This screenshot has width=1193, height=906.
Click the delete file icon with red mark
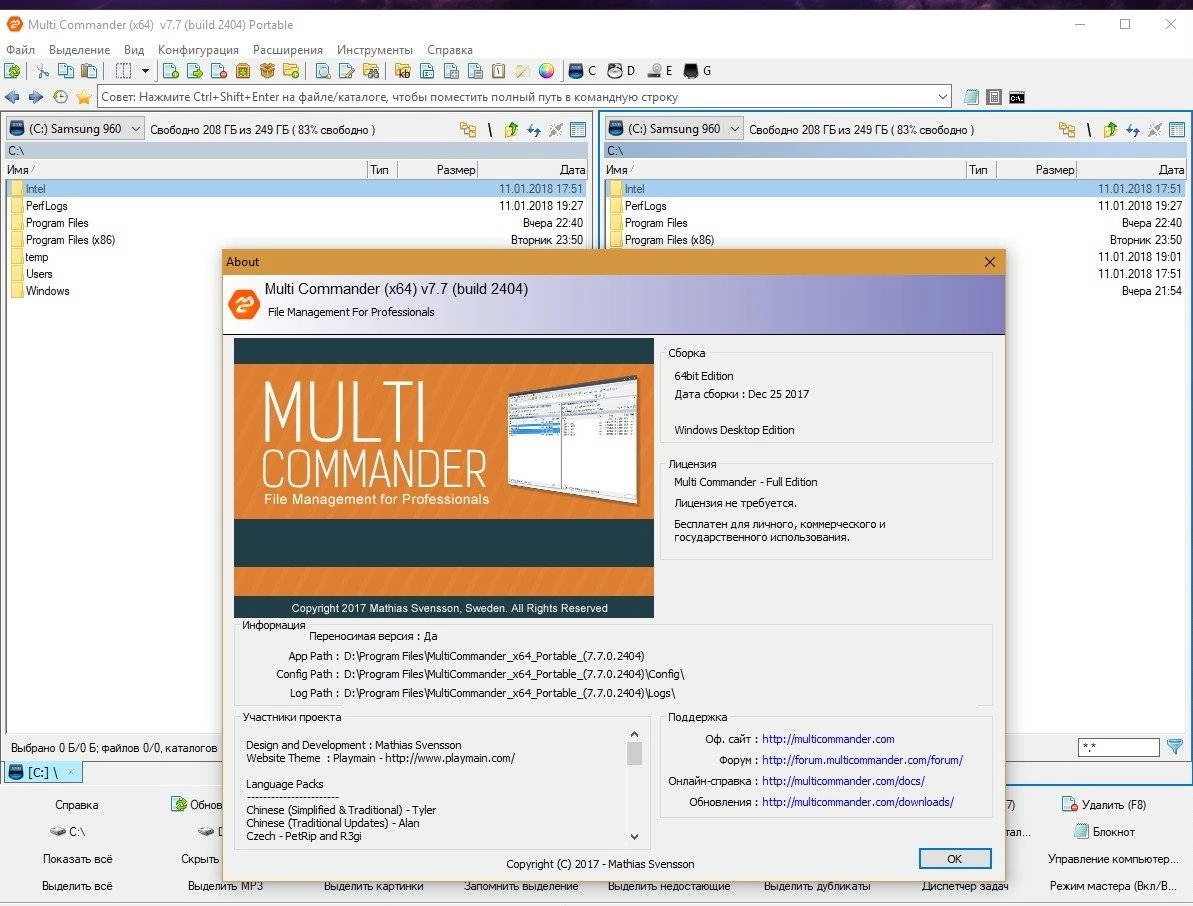[x=218, y=71]
